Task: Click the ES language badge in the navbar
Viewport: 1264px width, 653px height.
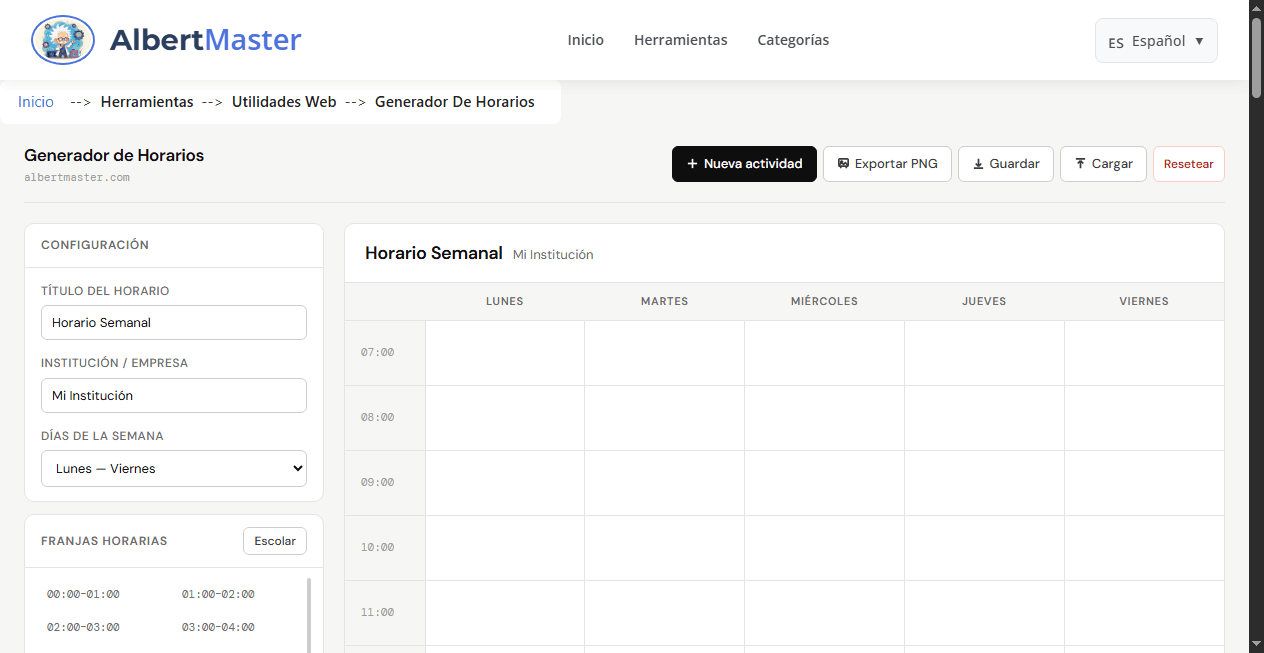Action: 1114,41
